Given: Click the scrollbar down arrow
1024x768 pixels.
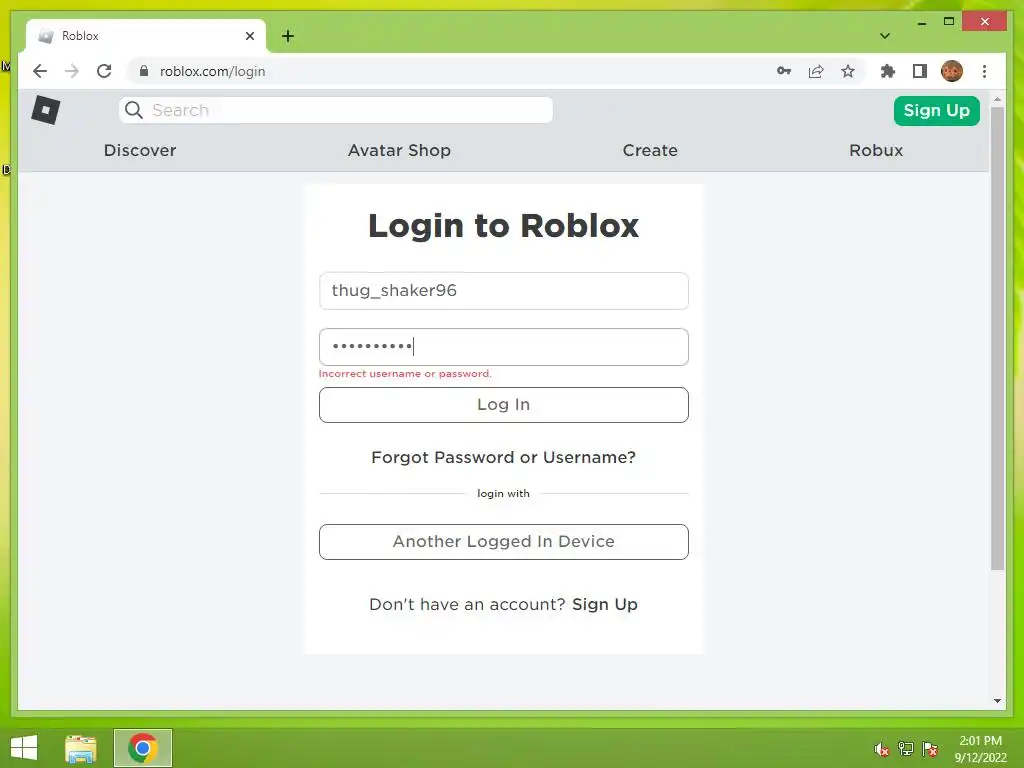Looking at the screenshot, I should pos(997,701).
